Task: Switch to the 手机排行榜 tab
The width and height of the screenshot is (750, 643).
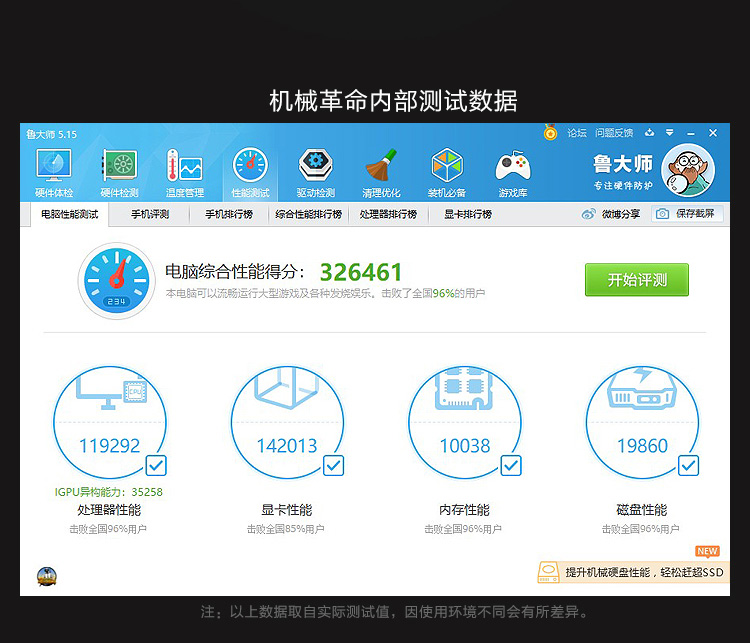Action: point(229,214)
